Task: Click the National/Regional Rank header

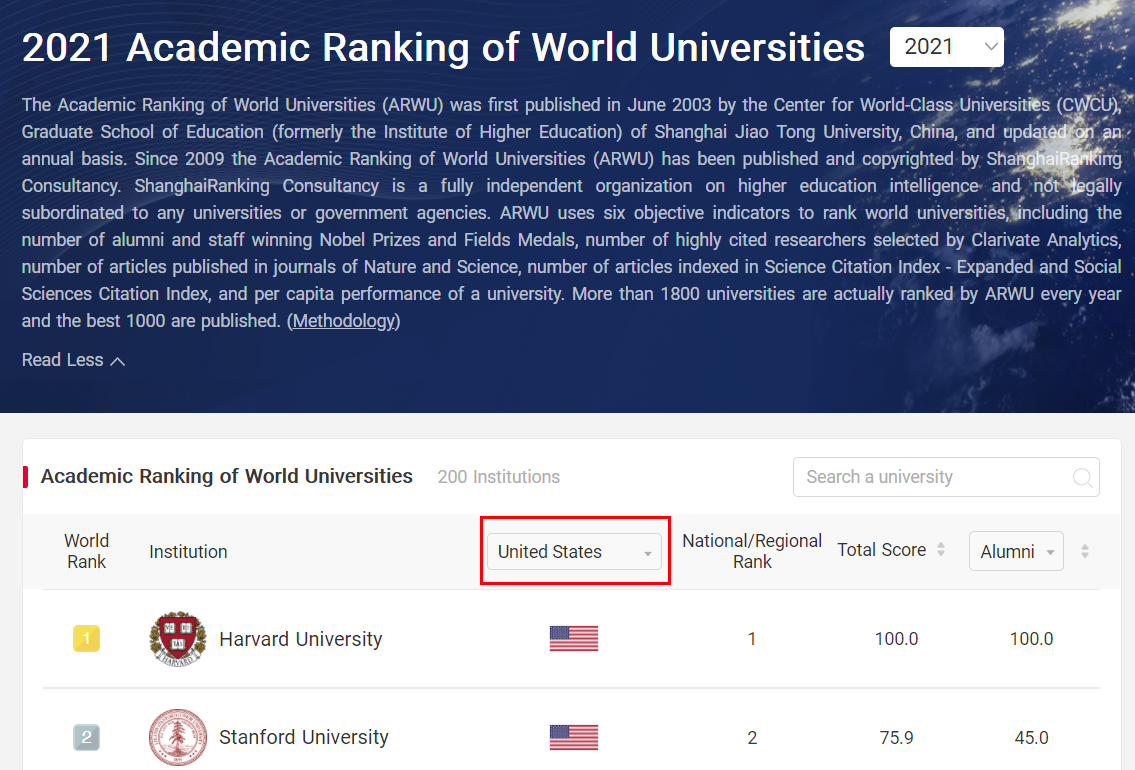Action: tap(752, 551)
